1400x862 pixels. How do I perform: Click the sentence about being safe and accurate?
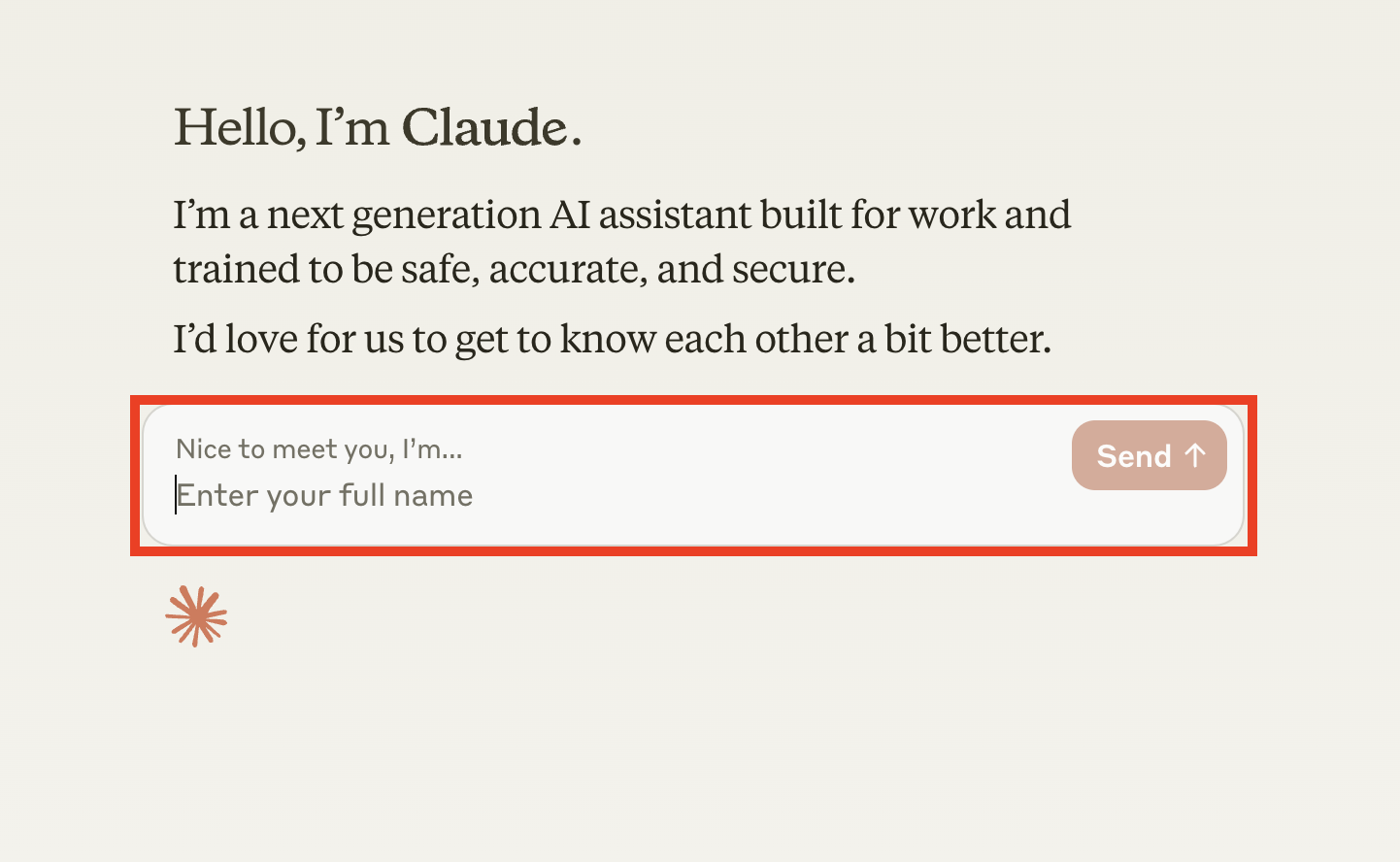pyautogui.click(x=621, y=241)
